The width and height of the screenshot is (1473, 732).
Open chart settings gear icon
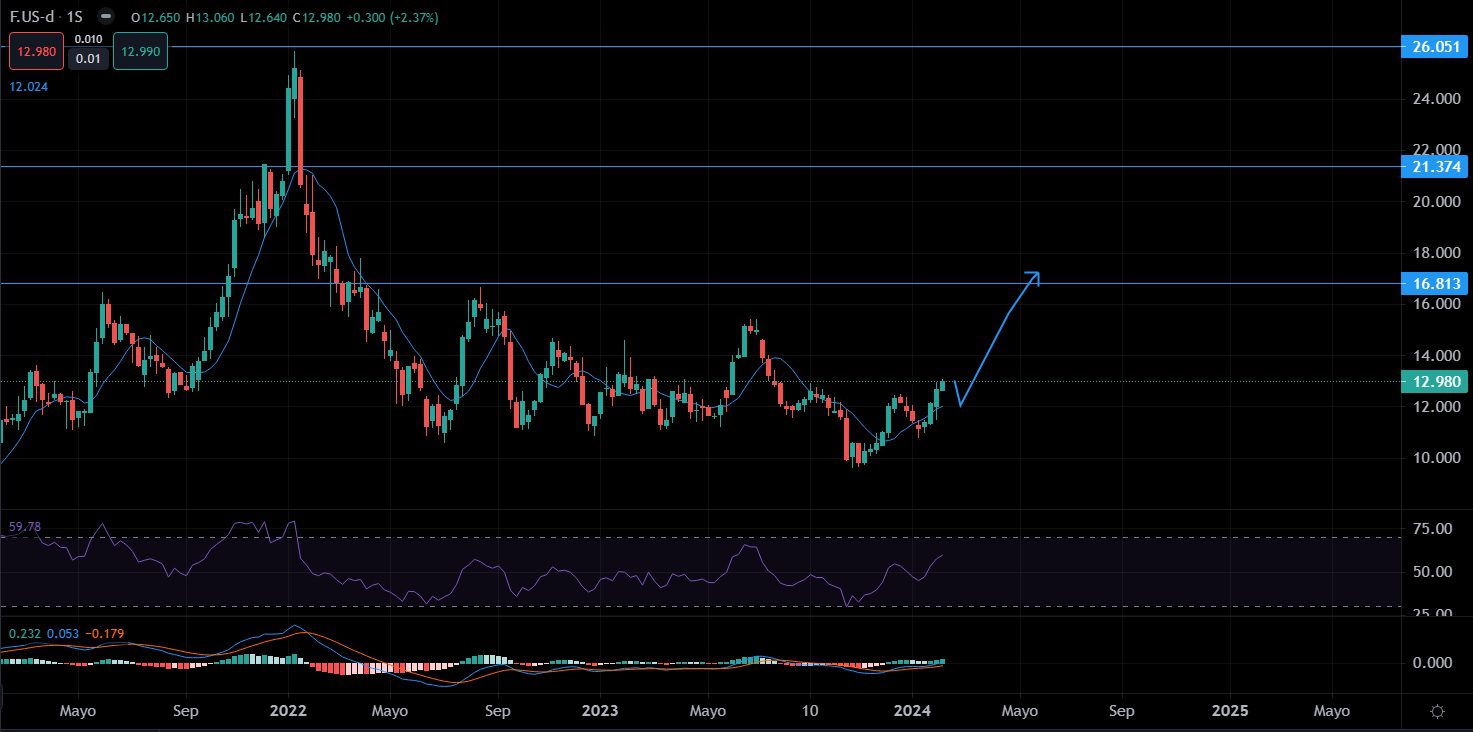pos(1437,712)
